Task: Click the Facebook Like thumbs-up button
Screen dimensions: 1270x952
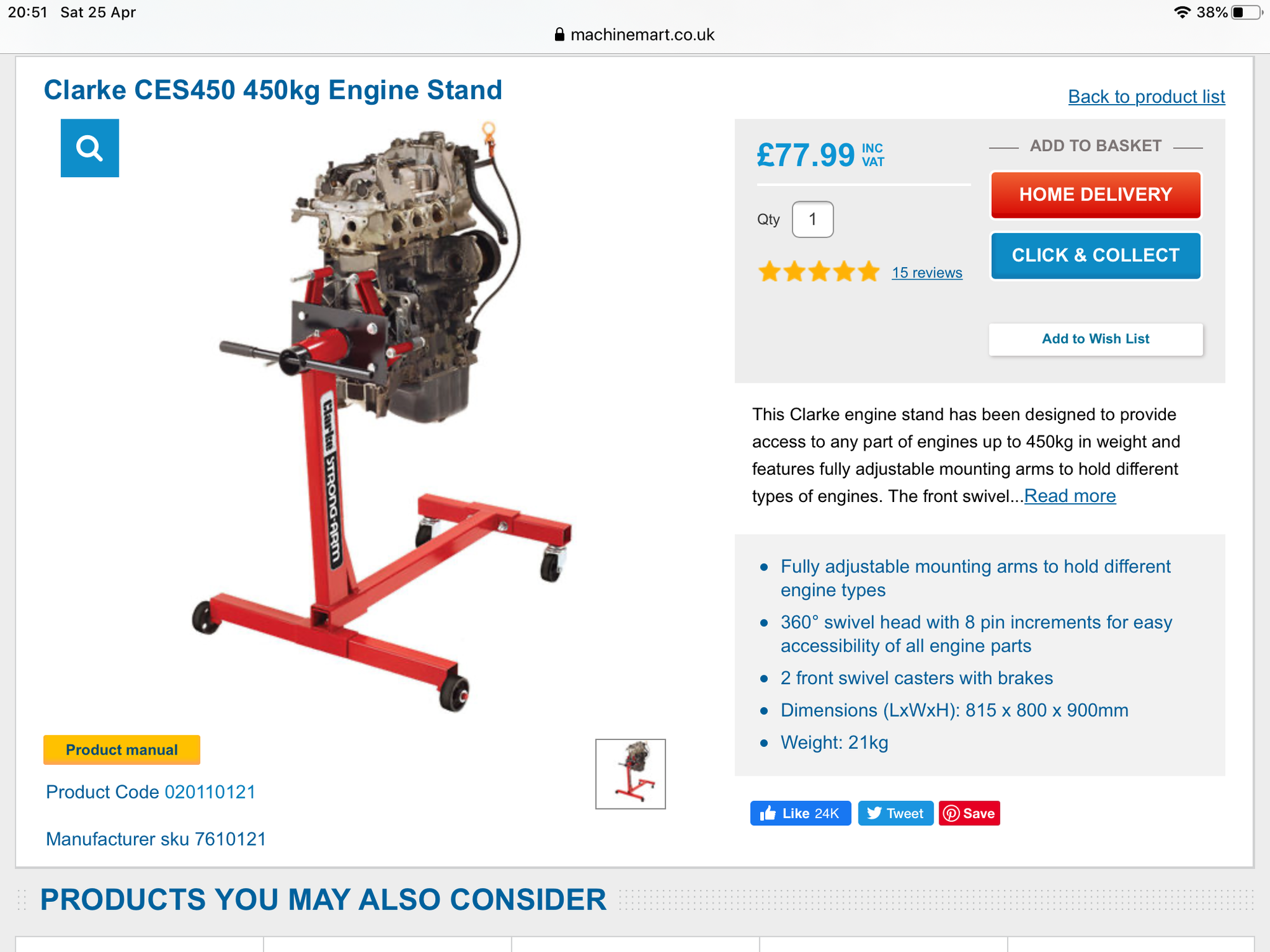Action: (800, 813)
